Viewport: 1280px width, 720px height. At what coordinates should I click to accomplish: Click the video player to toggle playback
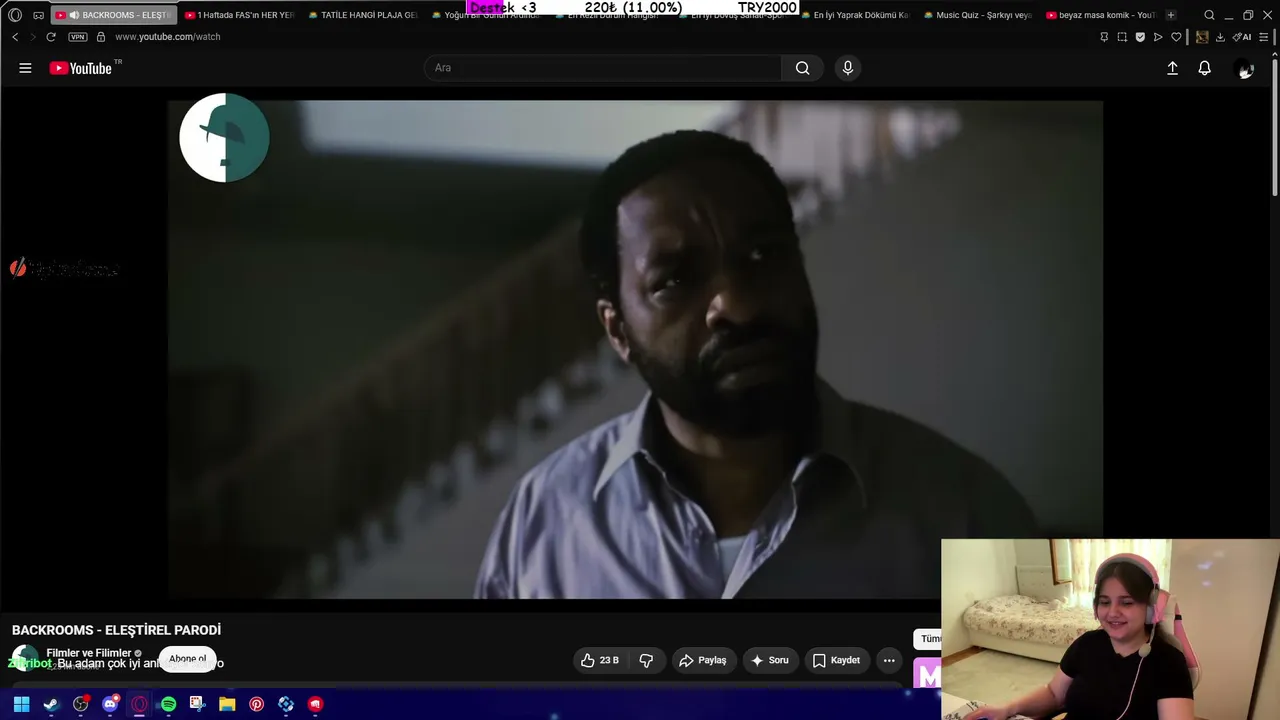(x=635, y=349)
